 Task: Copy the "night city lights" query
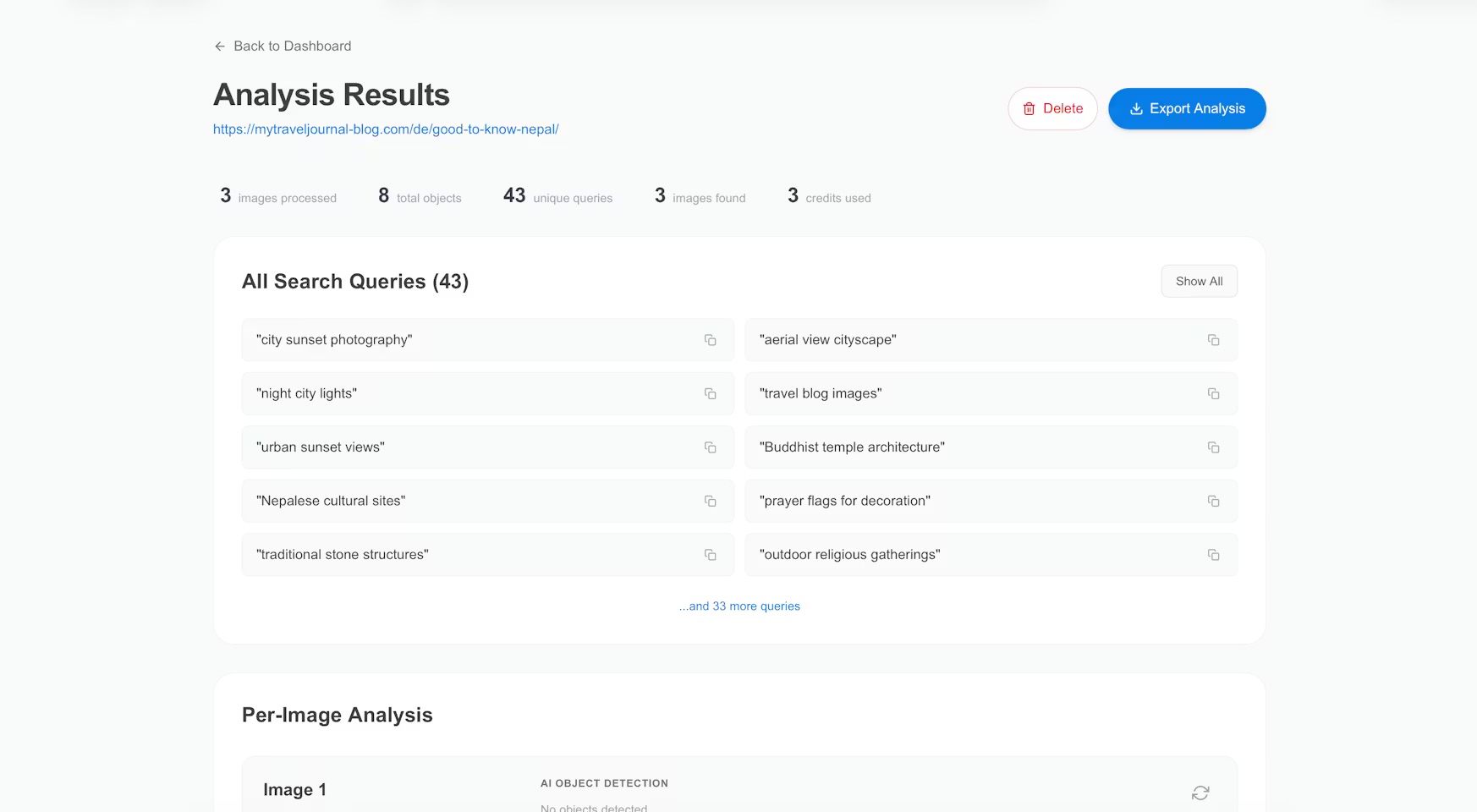710,394
